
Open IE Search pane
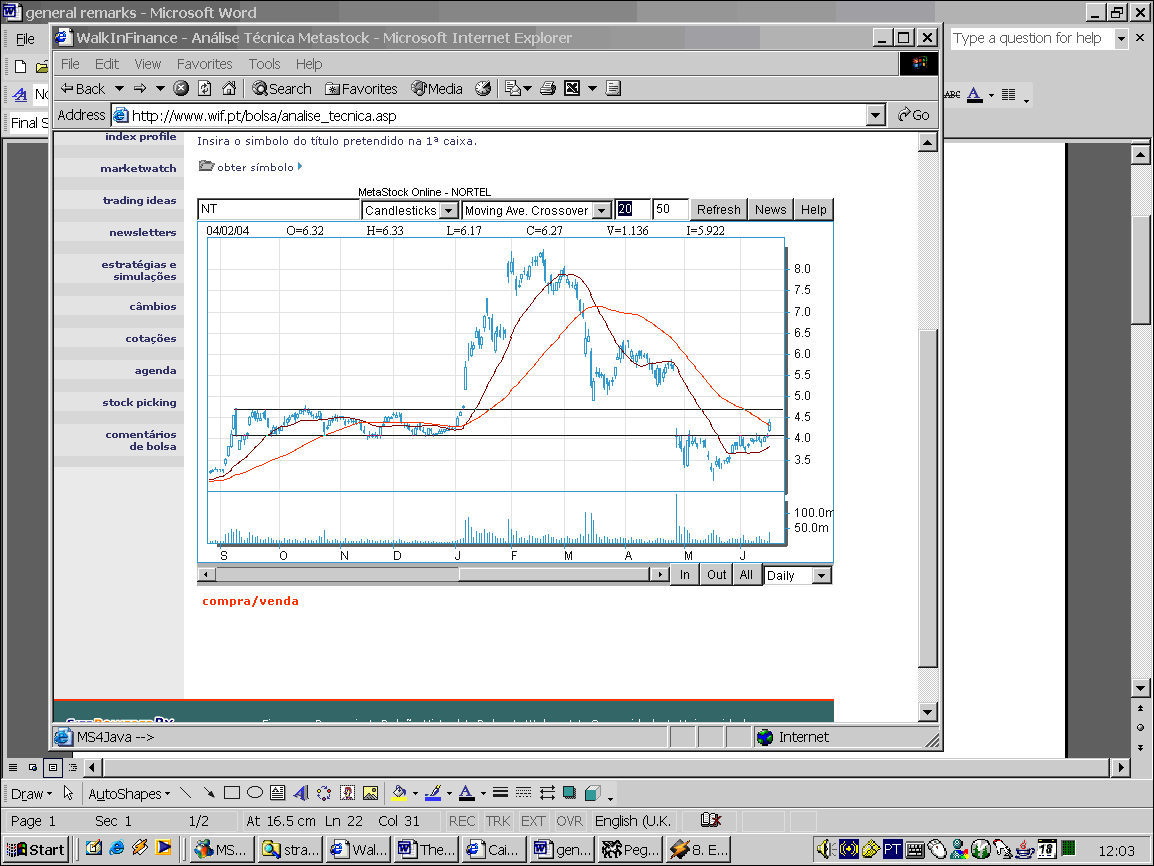(282, 89)
